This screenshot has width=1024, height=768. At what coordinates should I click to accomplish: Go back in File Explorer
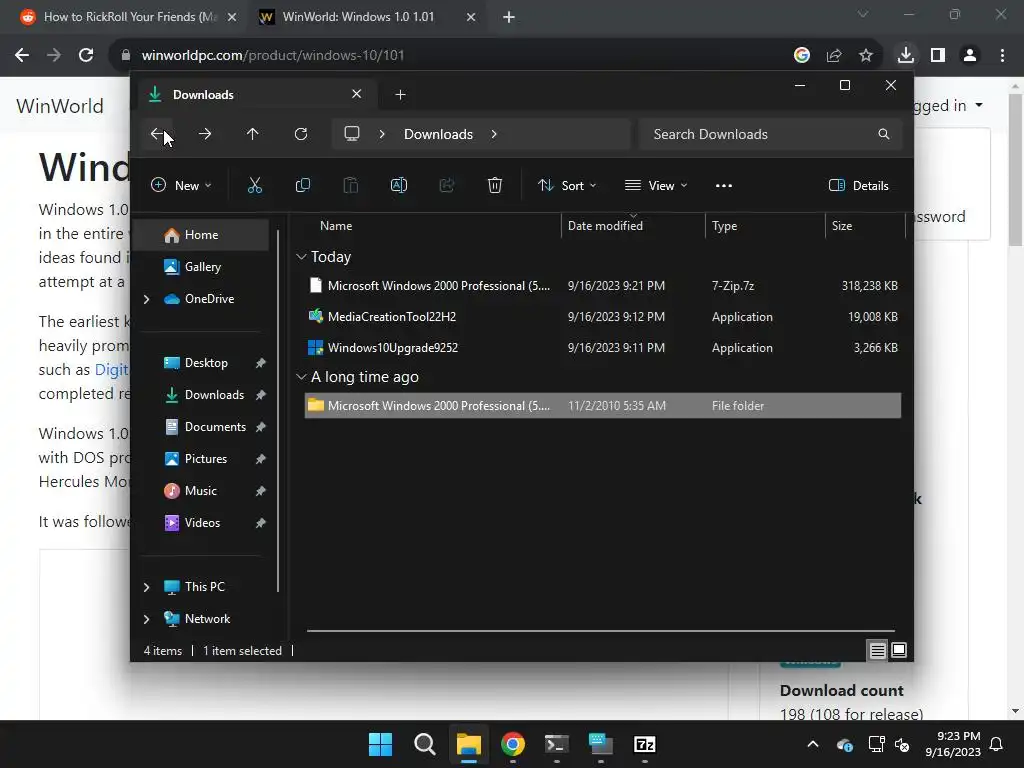[x=157, y=134]
